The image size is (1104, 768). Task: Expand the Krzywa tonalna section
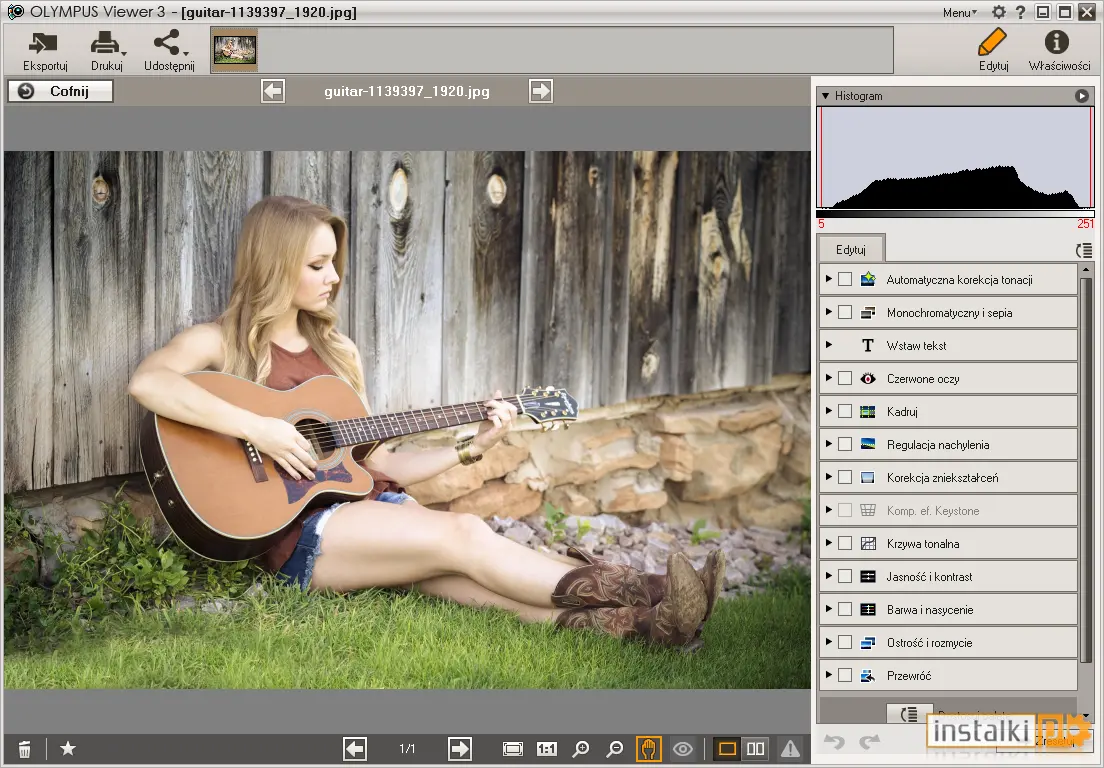pyautogui.click(x=829, y=543)
